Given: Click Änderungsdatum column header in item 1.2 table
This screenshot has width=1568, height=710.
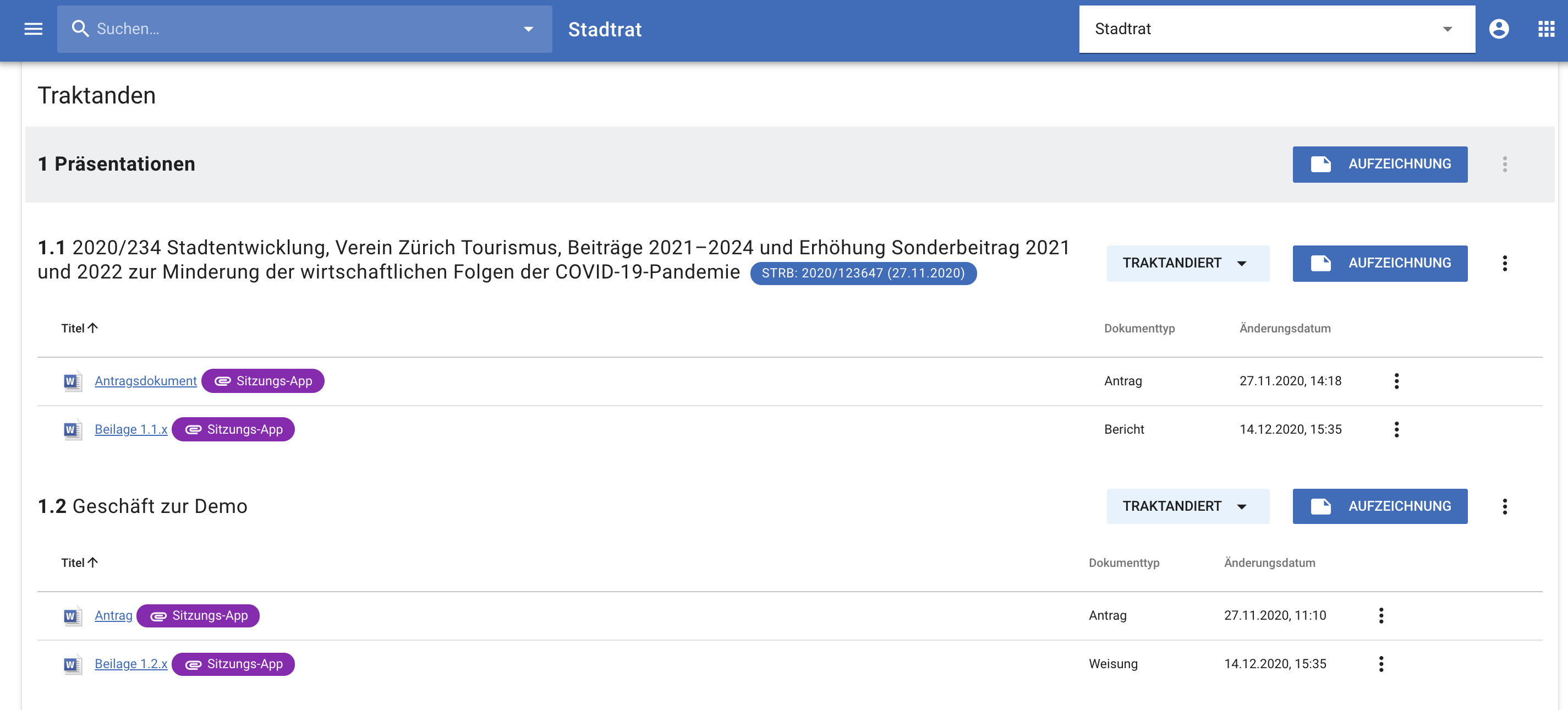Looking at the screenshot, I should (1269, 562).
